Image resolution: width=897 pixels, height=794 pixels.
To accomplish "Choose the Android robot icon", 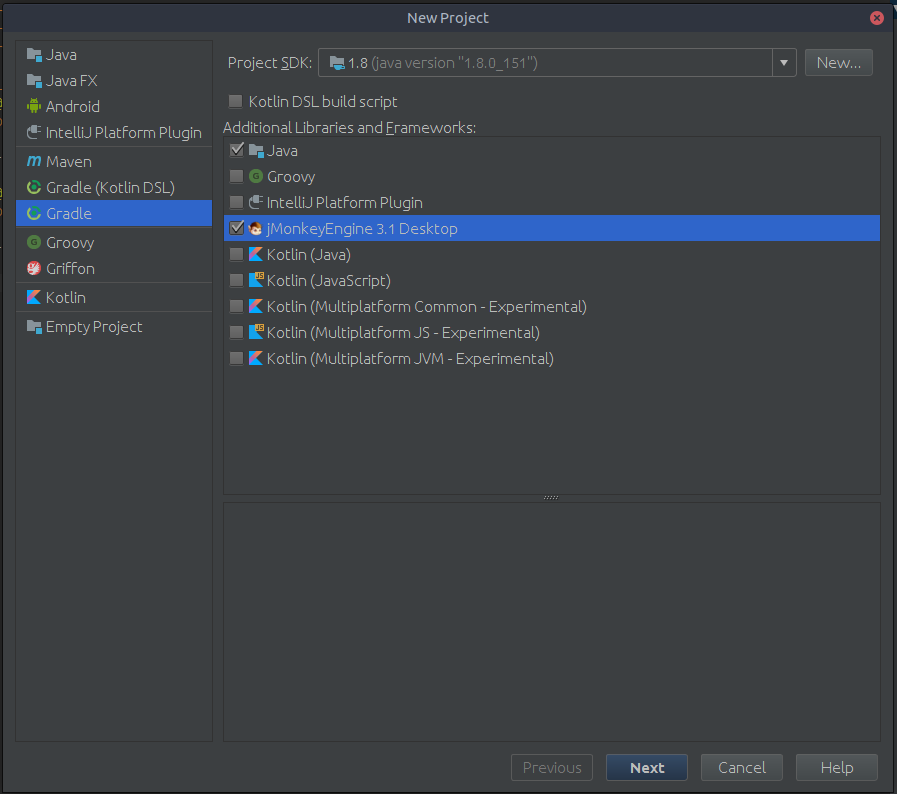I will click(x=34, y=106).
